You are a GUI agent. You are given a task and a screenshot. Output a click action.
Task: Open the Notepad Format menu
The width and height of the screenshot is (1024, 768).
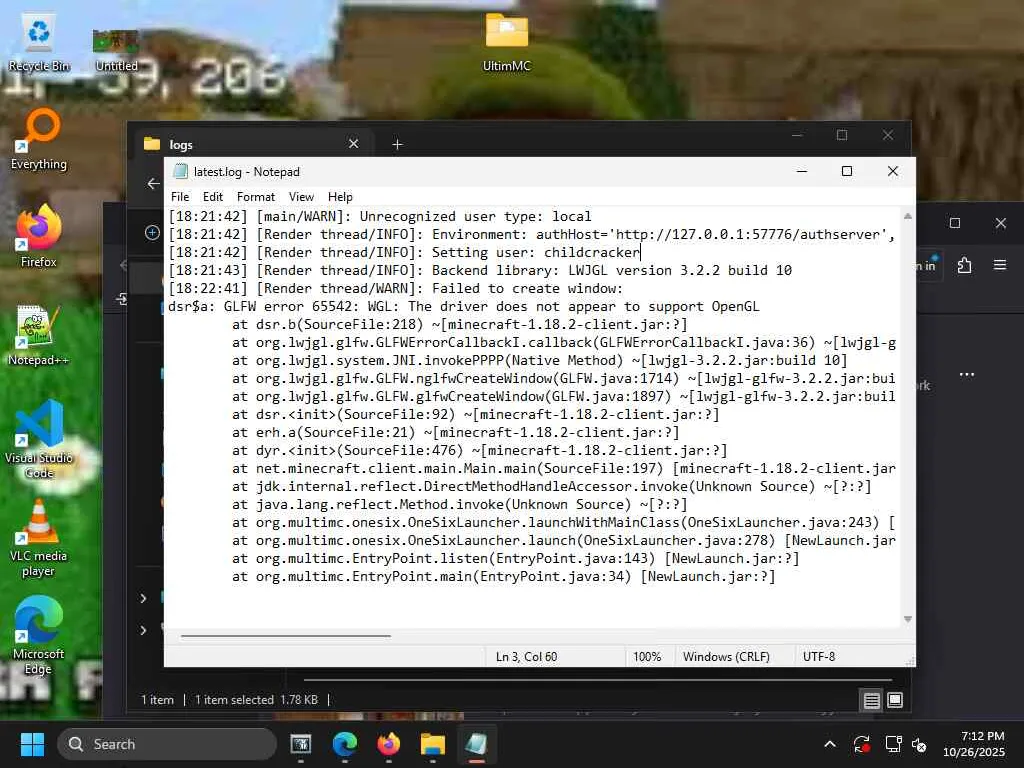[x=255, y=197]
